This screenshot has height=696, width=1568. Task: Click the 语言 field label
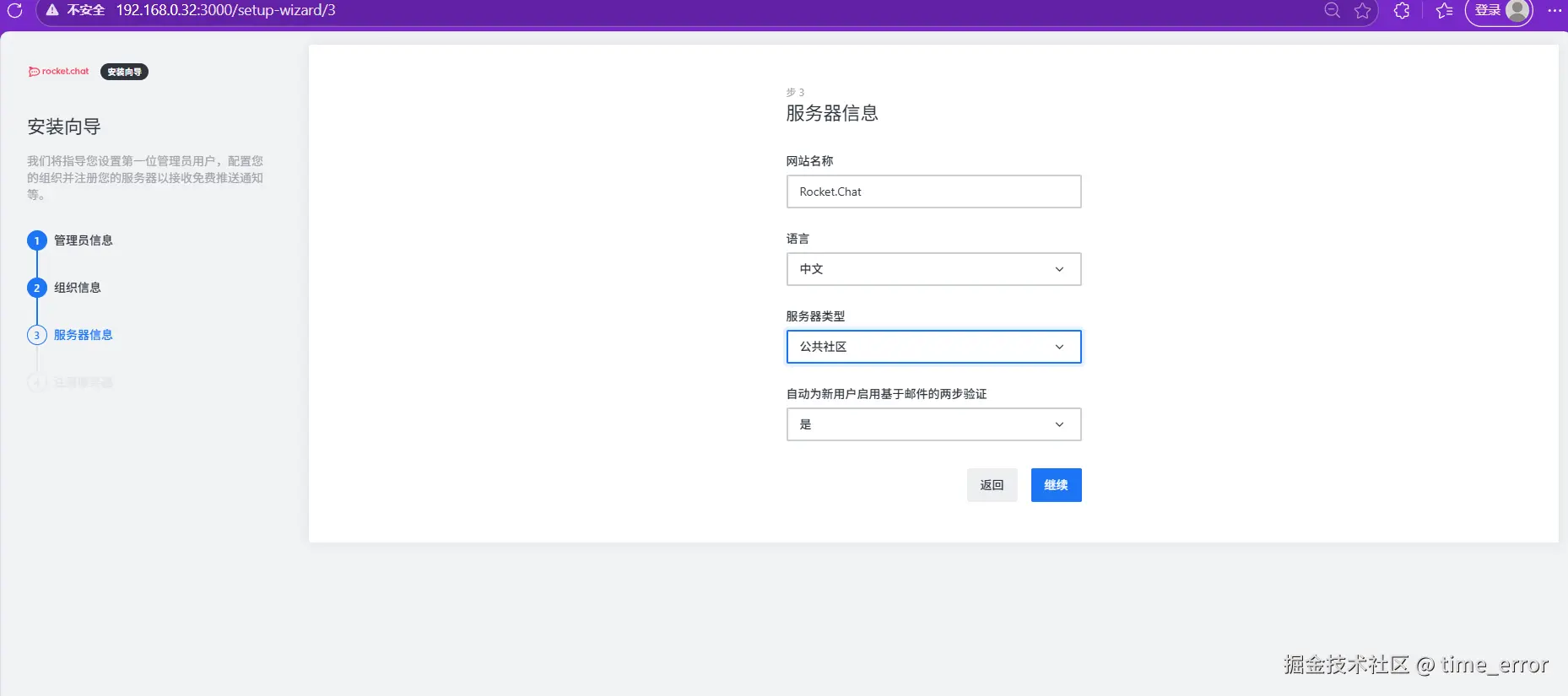point(798,239)
